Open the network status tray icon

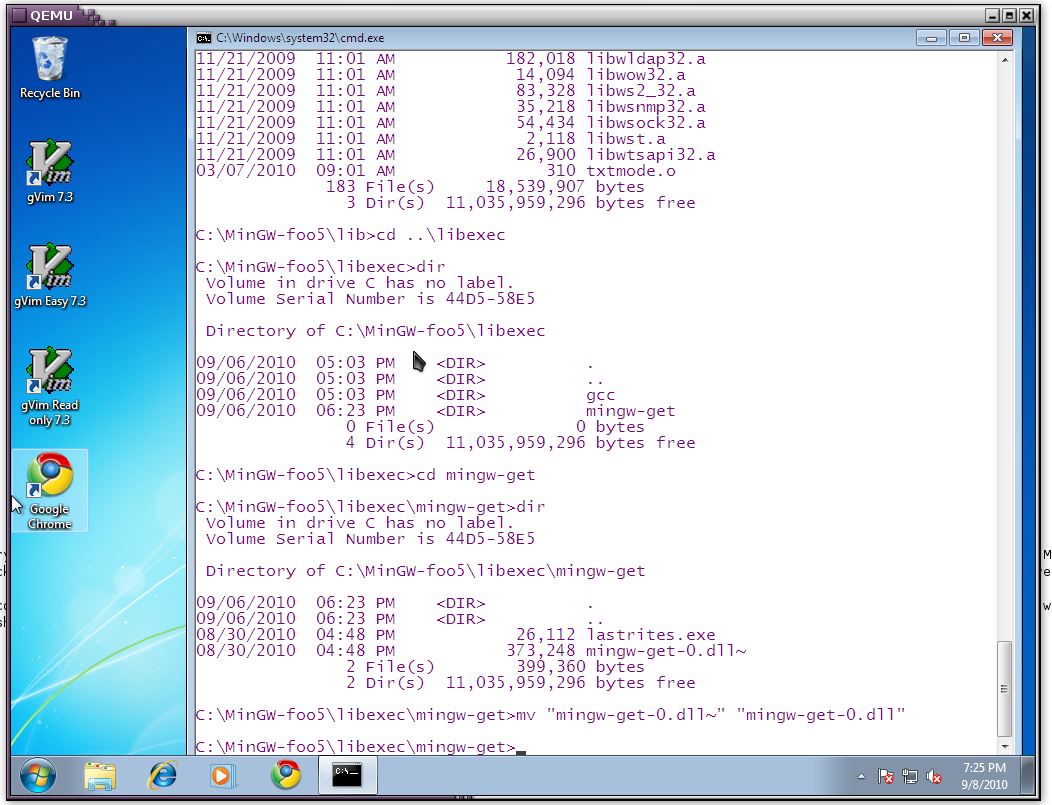910,776
